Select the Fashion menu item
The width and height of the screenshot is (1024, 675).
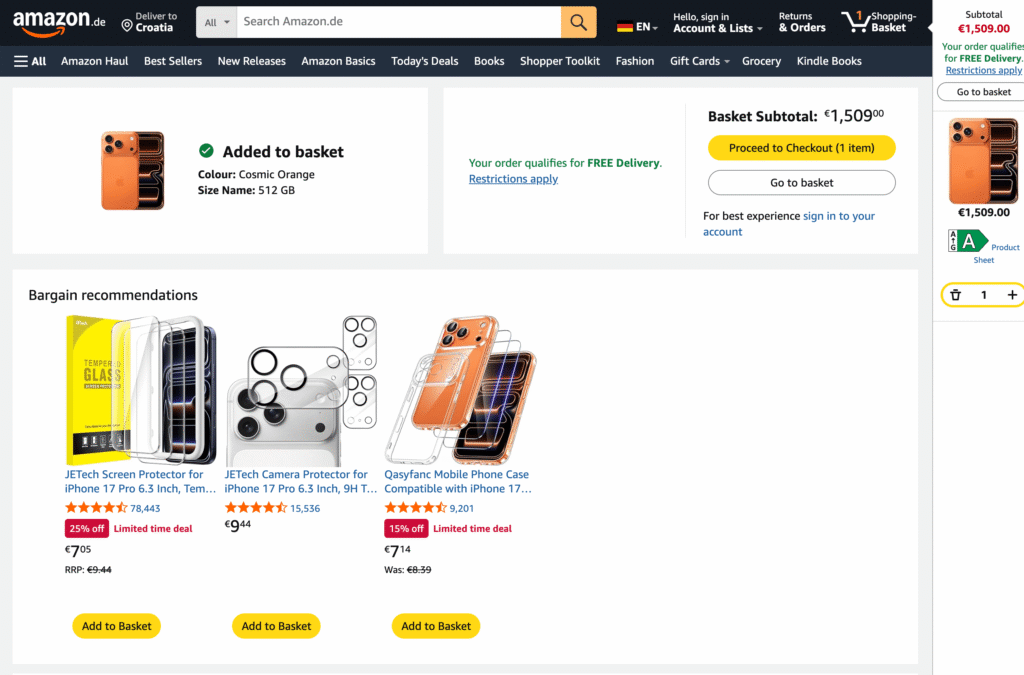(634, 60)
